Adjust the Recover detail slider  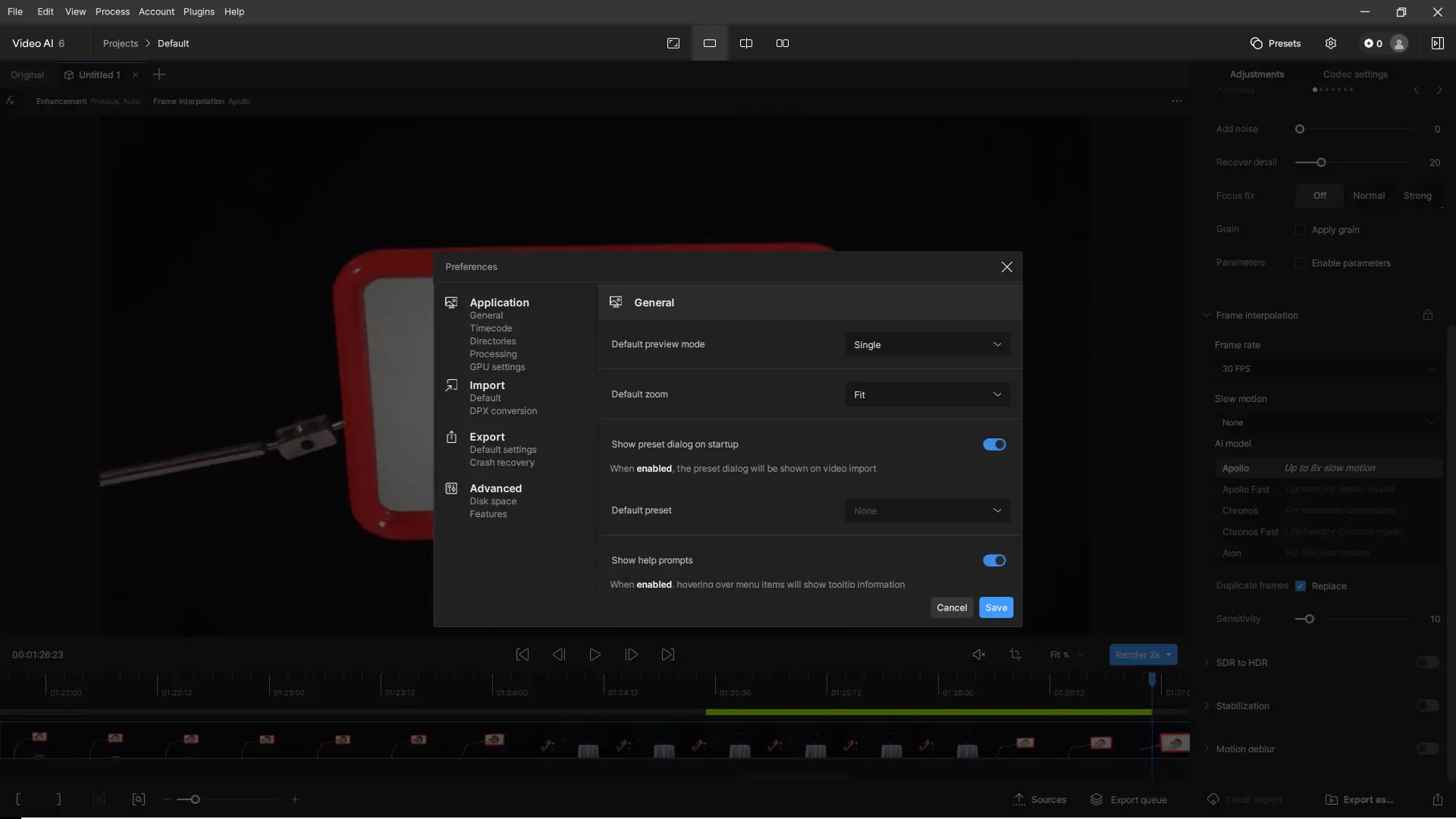pyautogui.click(x=1321, y=162)
